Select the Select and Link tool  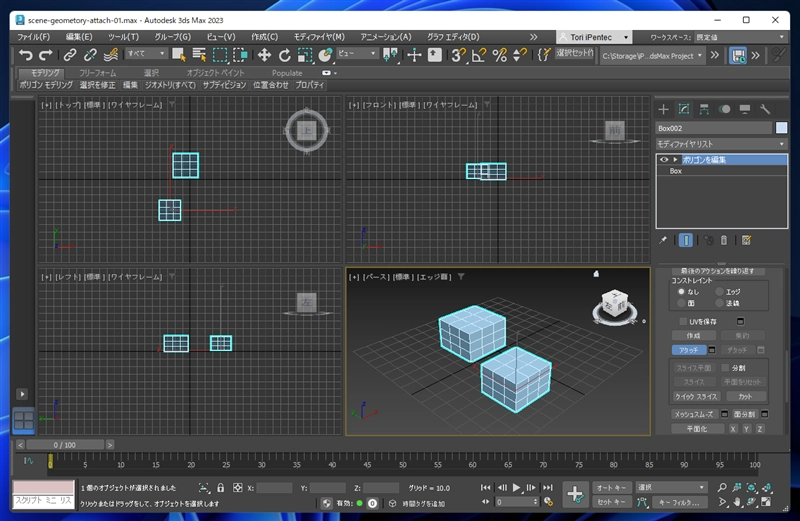(x=70, y=55)
